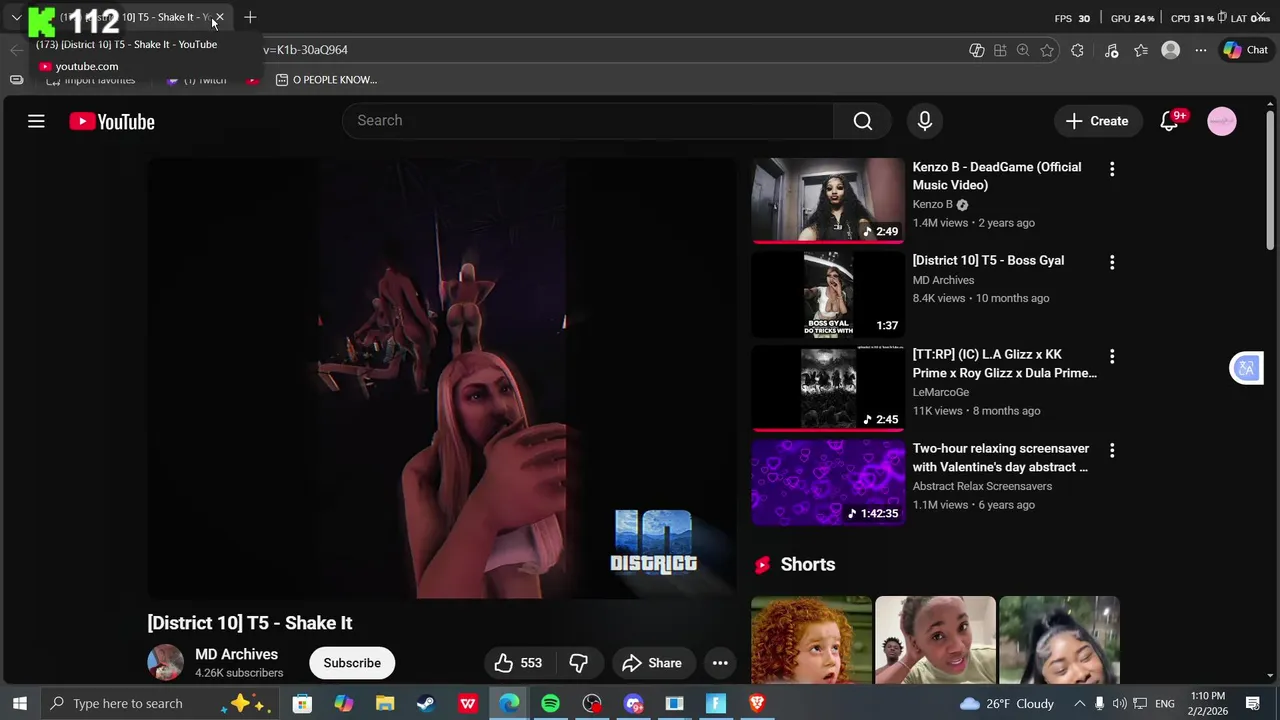The height and width of the screenshot is (720, 1280).
Task: Click the YouTube search magnifier button
Action: [863, 121]
